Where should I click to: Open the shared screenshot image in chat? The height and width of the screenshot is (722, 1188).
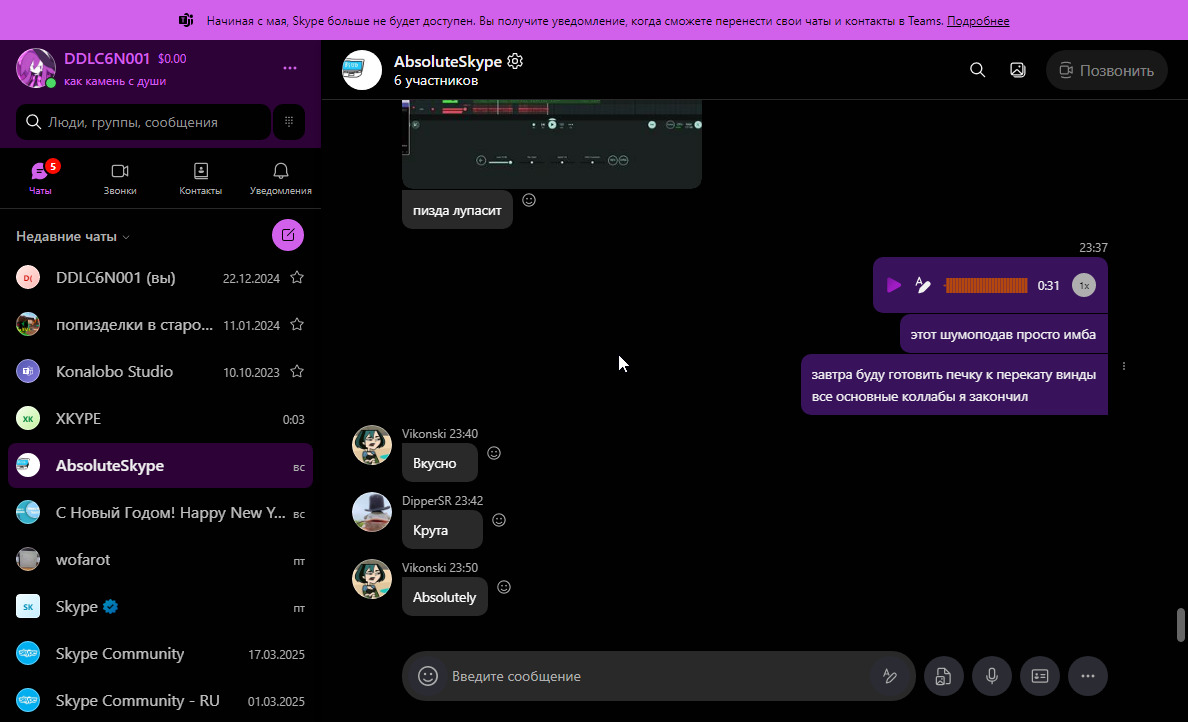(x=552, y=143)
